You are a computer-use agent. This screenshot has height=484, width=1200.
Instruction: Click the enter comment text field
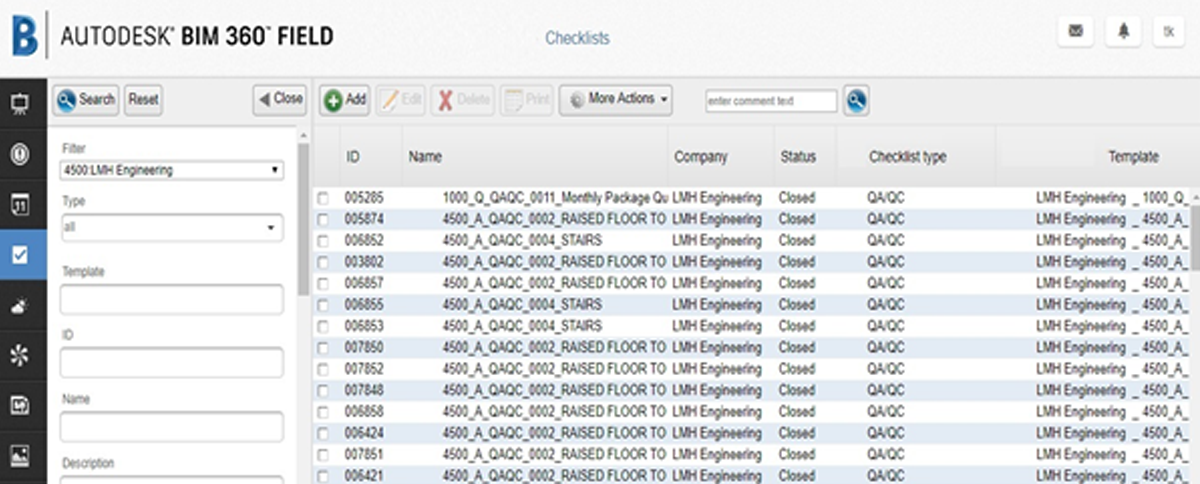(771, 101)
